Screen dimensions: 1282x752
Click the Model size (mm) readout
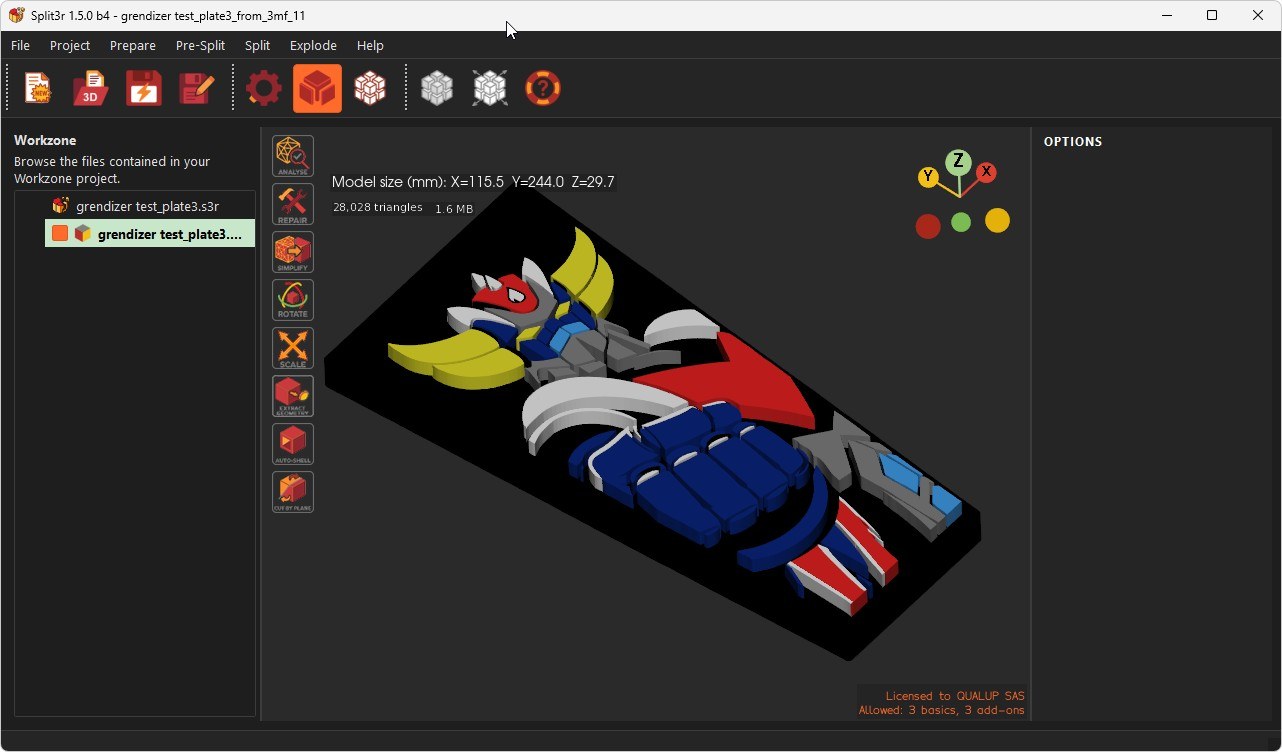[x=473, y=182]
